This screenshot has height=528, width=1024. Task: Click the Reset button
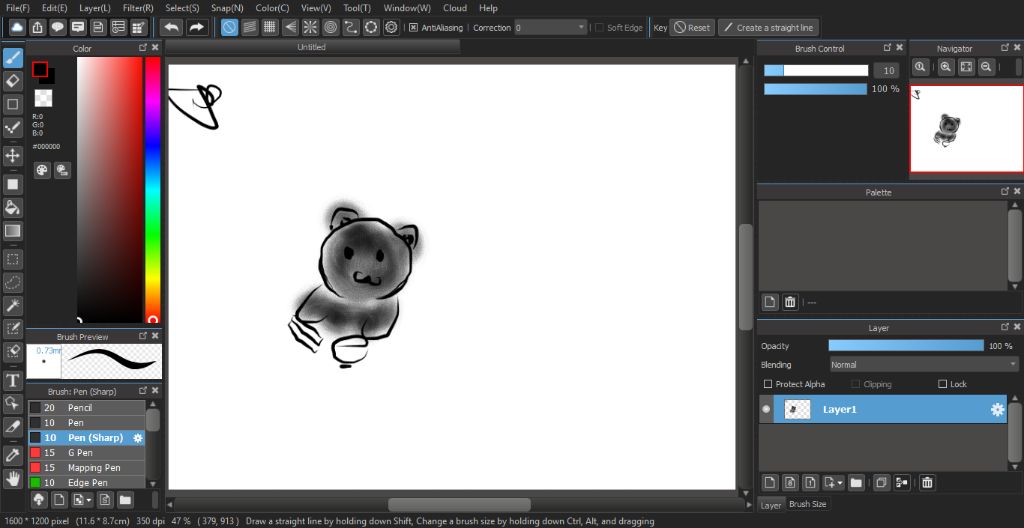(692, 27)
